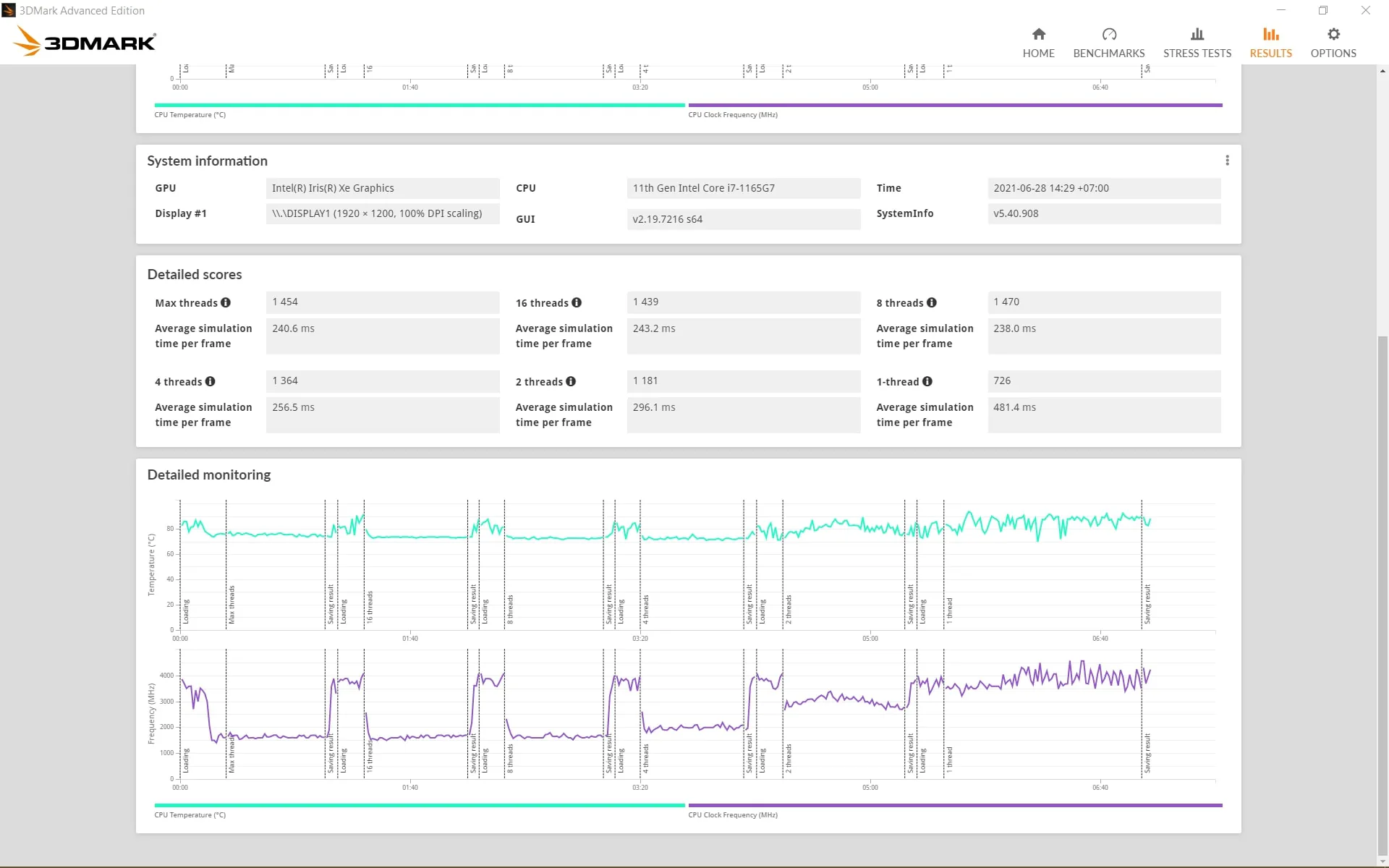Viewport: 1389px width, 868px height.
Task: Click the 481.4 ms simulation time value
Action: (x=1104, y=414)
